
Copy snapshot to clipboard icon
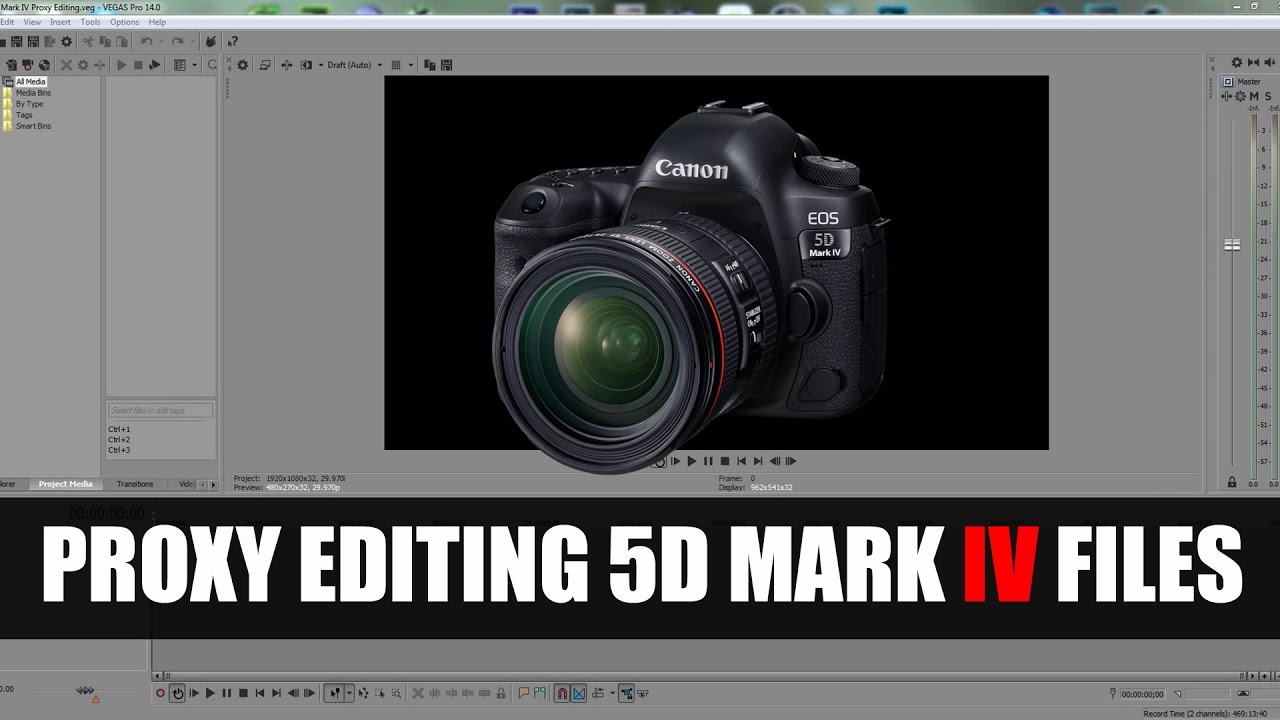tap(429, 65)
